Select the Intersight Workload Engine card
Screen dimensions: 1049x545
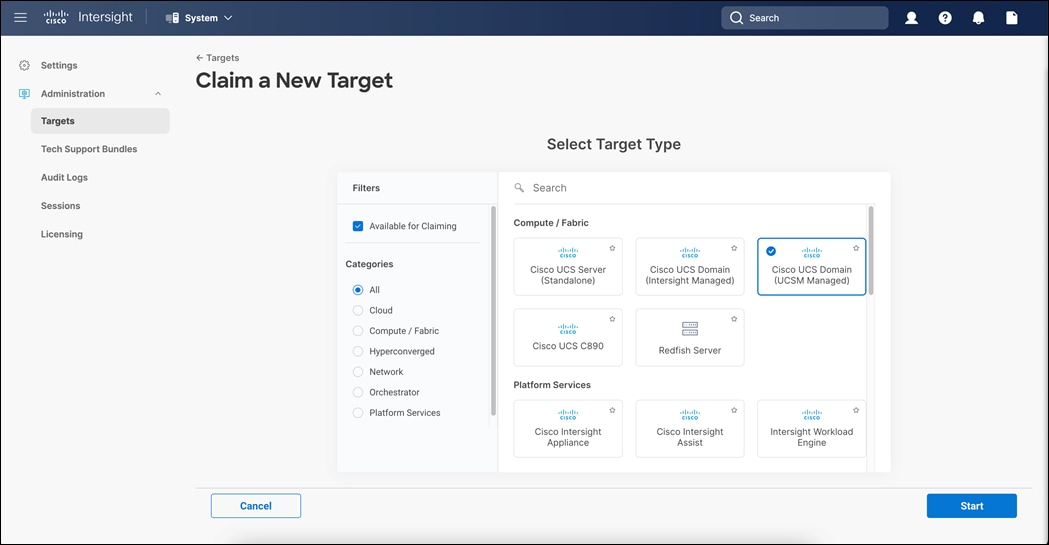[x=812, y=429]
